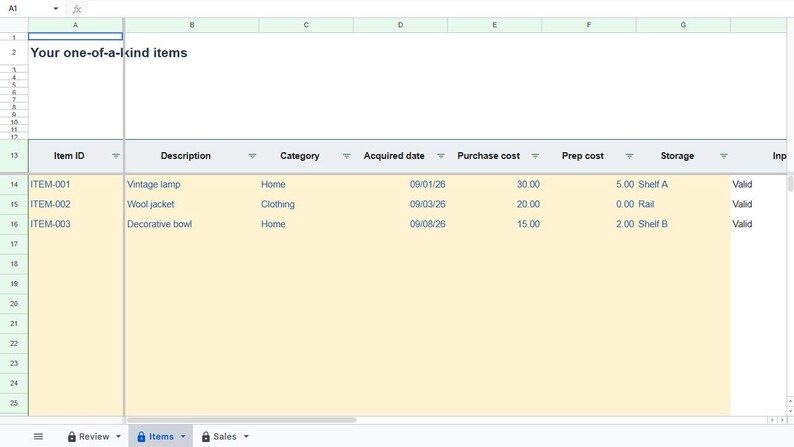Select column B header

coord(192,25)
